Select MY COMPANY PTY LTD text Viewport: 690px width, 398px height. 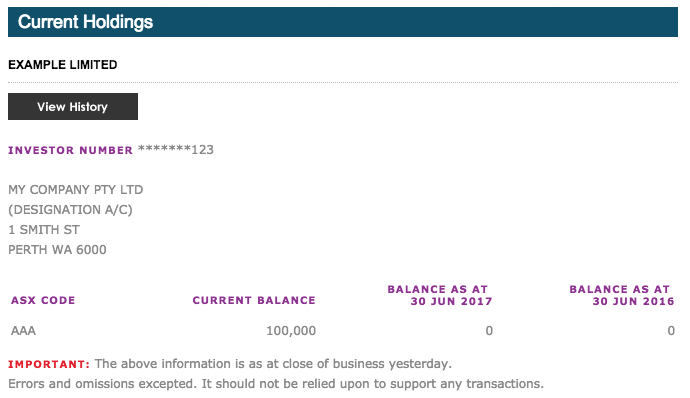tap(76, 190)
